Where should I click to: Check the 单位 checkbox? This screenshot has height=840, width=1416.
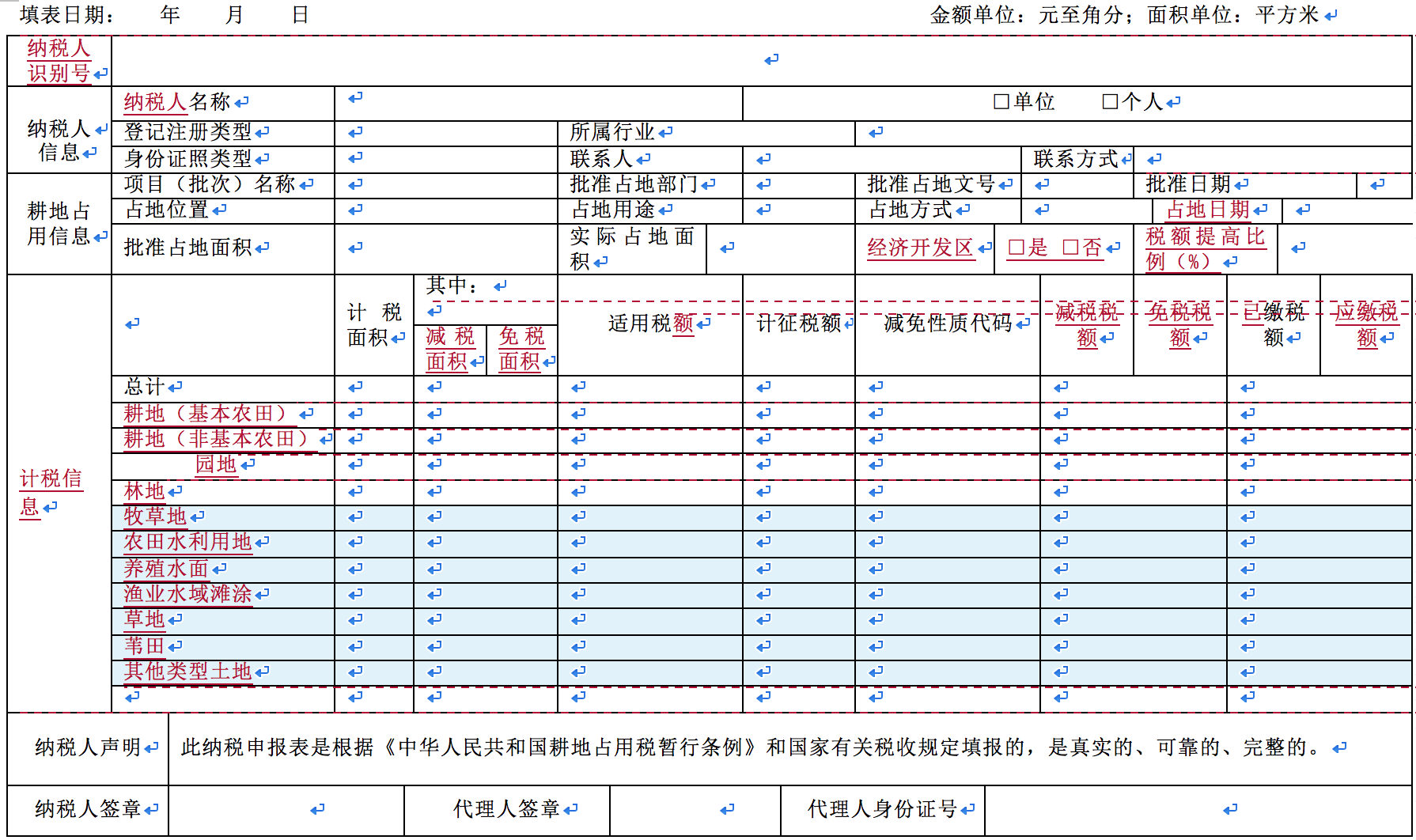(1001, 102)
